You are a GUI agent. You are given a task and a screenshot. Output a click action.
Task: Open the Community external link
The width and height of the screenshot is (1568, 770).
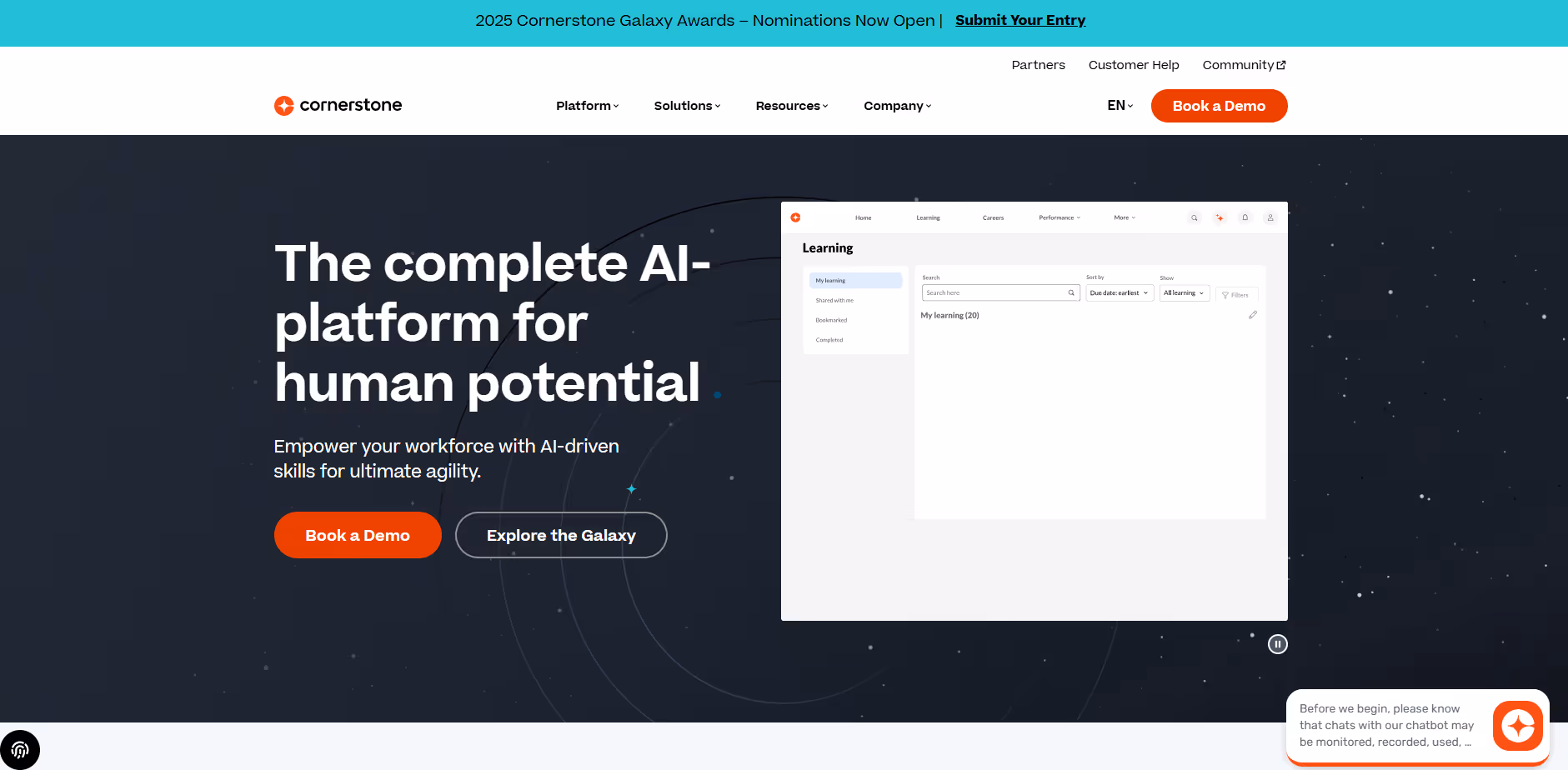pyautogui.click(x=1244, y=65)
